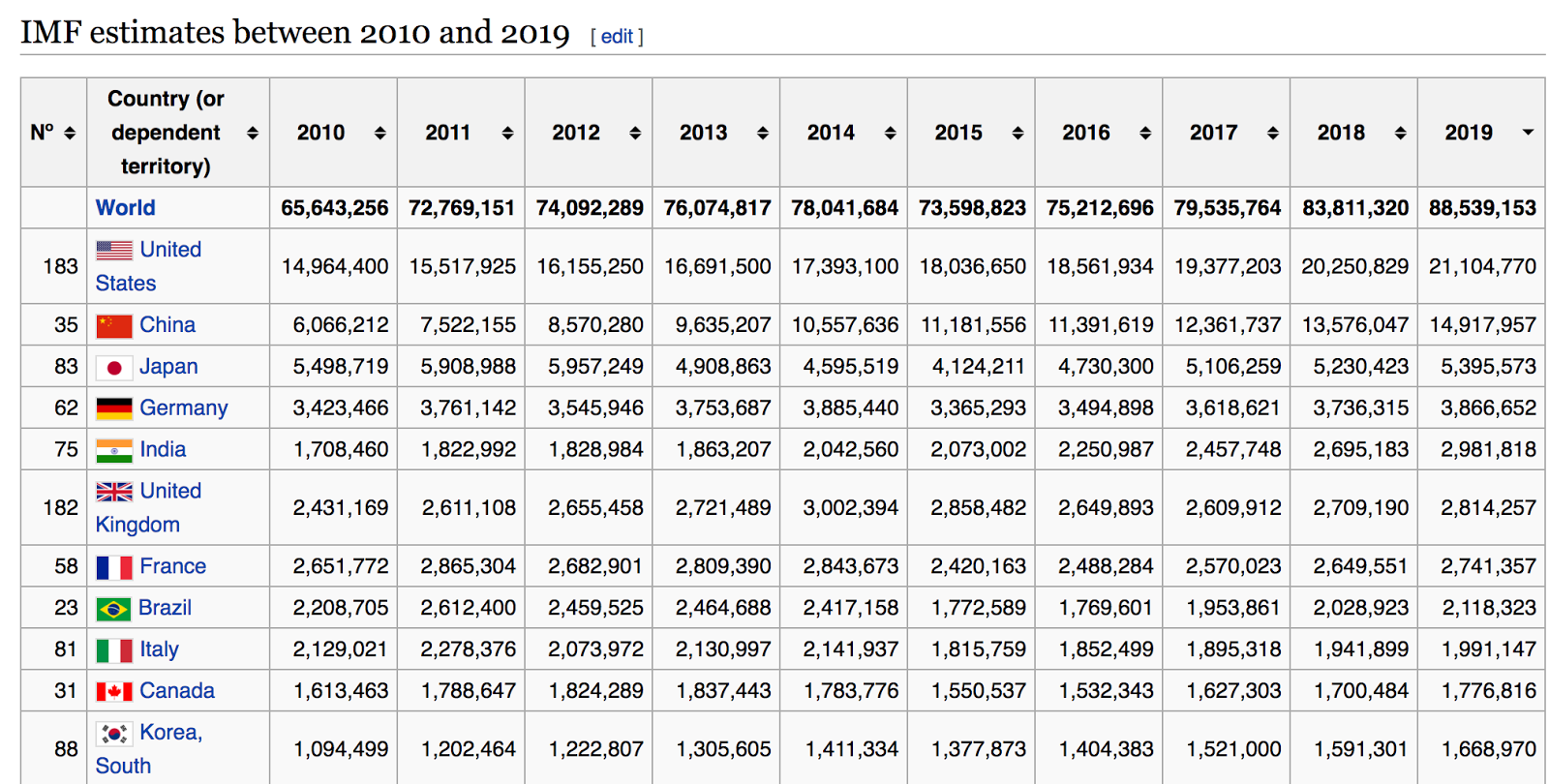
Task: Sort by 2013 column arrows
Action: pos(763,133)
